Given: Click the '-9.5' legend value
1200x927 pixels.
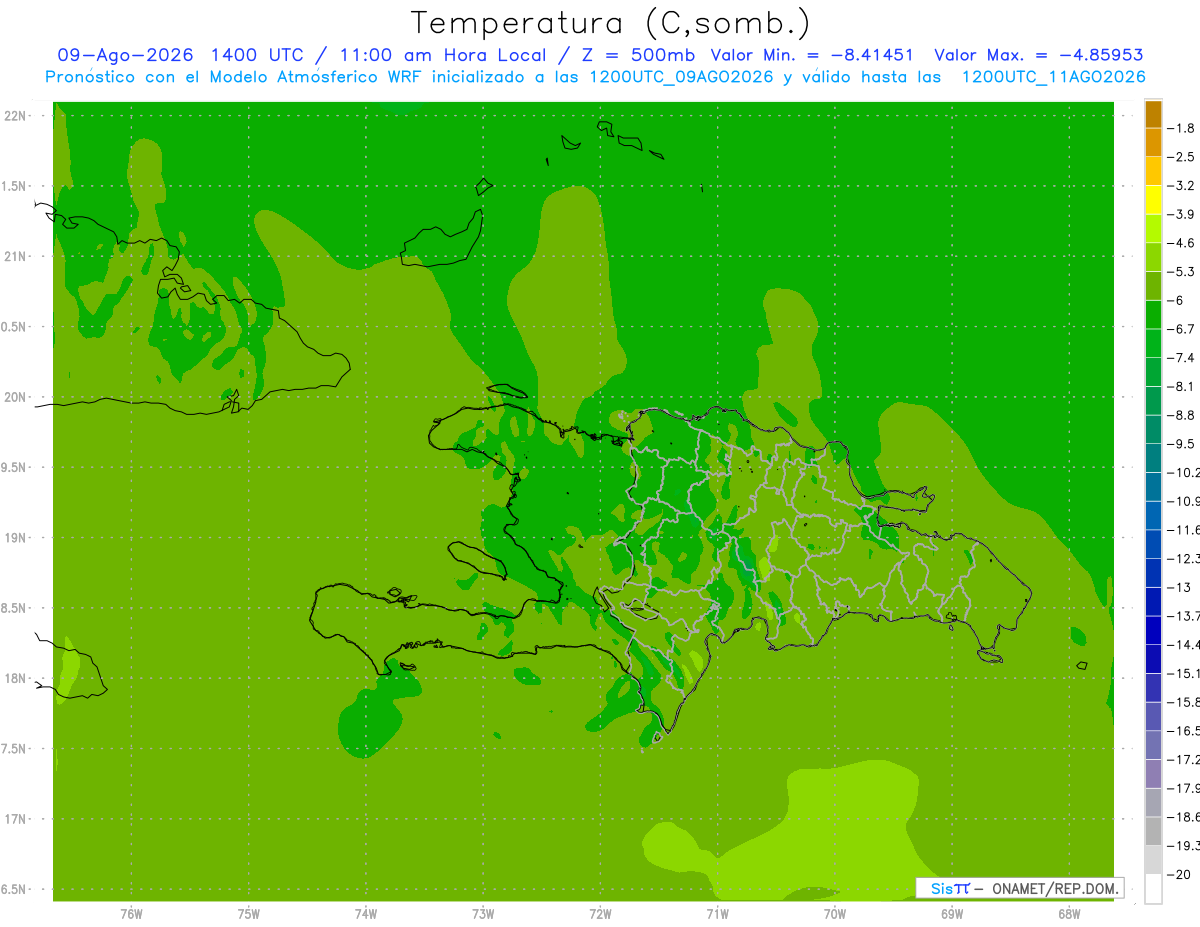Looking at the screenshot, I should (1182, 443).
